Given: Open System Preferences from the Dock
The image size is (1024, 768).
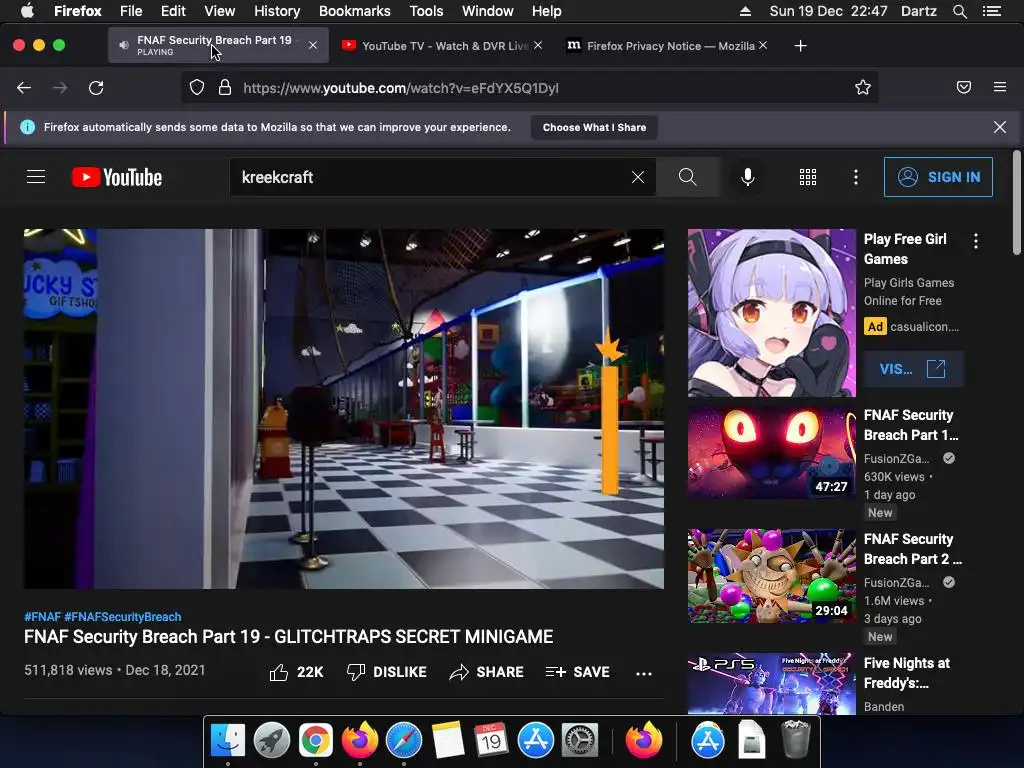Looking at the screenshot, I should [580, 741].
